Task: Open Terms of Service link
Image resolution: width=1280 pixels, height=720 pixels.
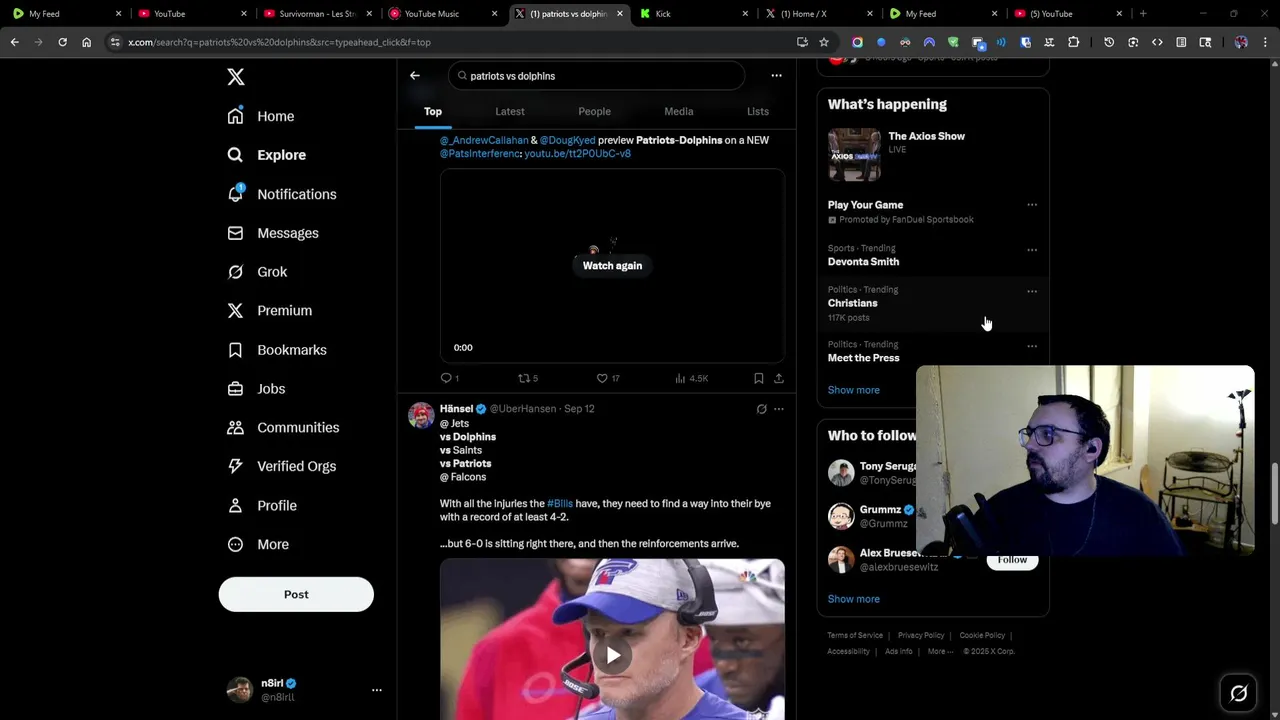Action: pos(855,636)
